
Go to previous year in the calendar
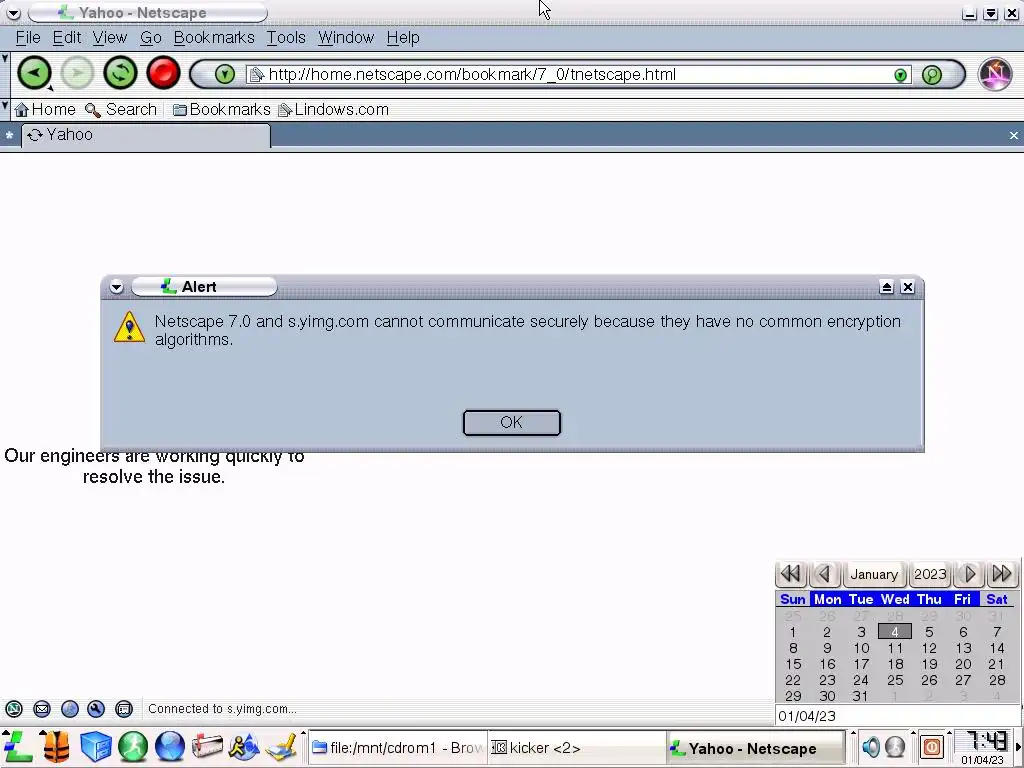(791, 574)
